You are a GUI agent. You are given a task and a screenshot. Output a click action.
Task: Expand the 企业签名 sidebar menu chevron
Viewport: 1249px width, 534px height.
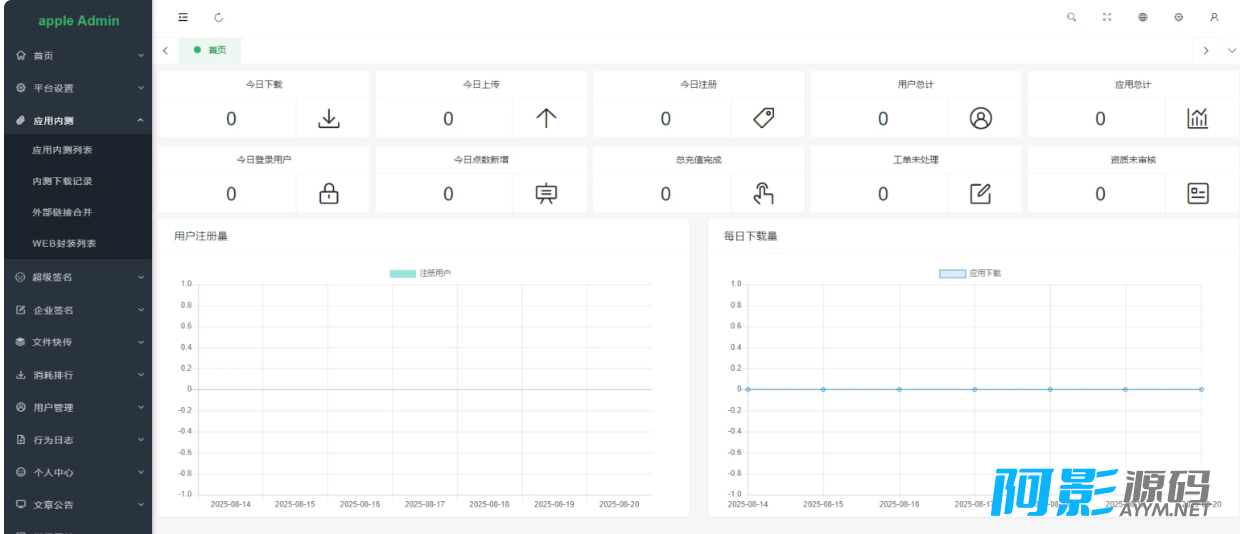pyautogui.click(x=141, y=310)
